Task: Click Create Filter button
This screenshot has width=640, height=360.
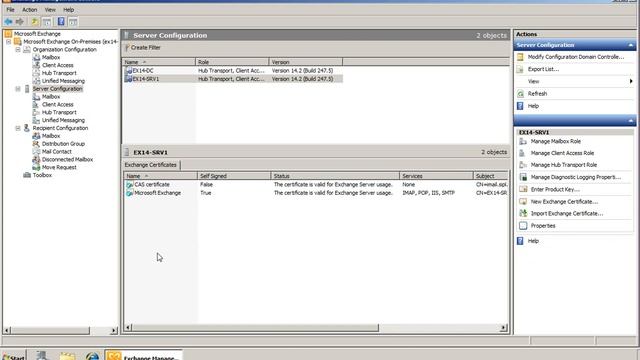Action: pyautogui.click(x=143, y=48)
